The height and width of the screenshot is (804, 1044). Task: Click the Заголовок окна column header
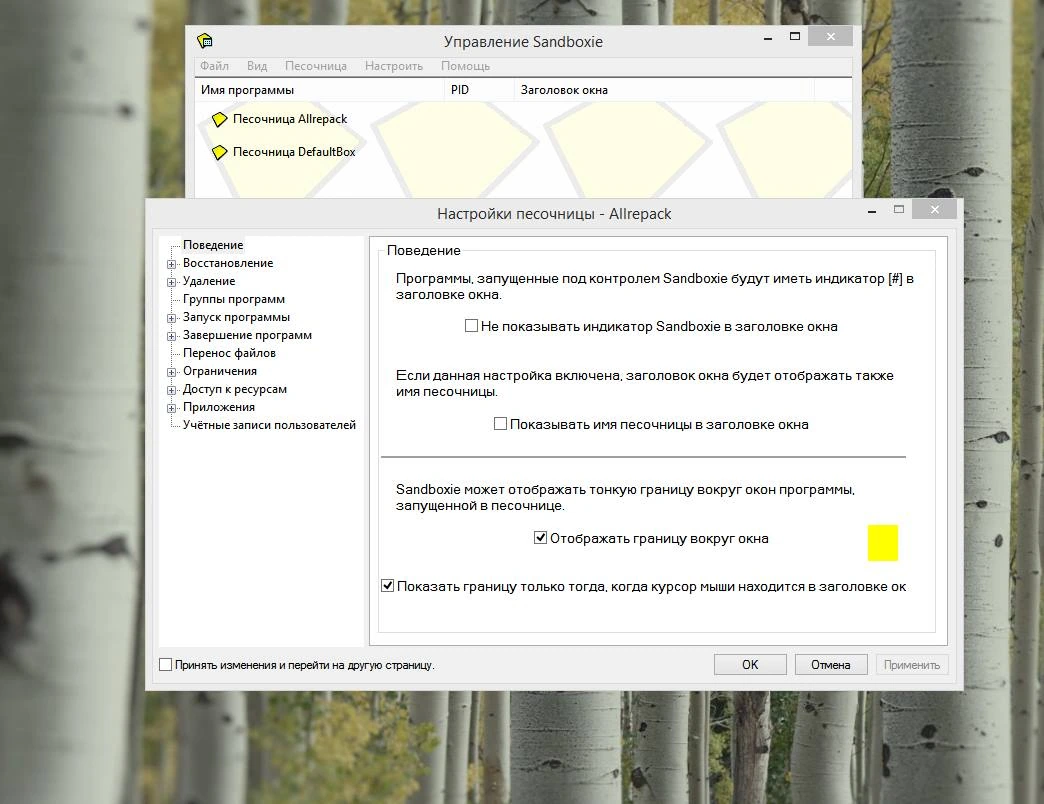pos(664,90)
